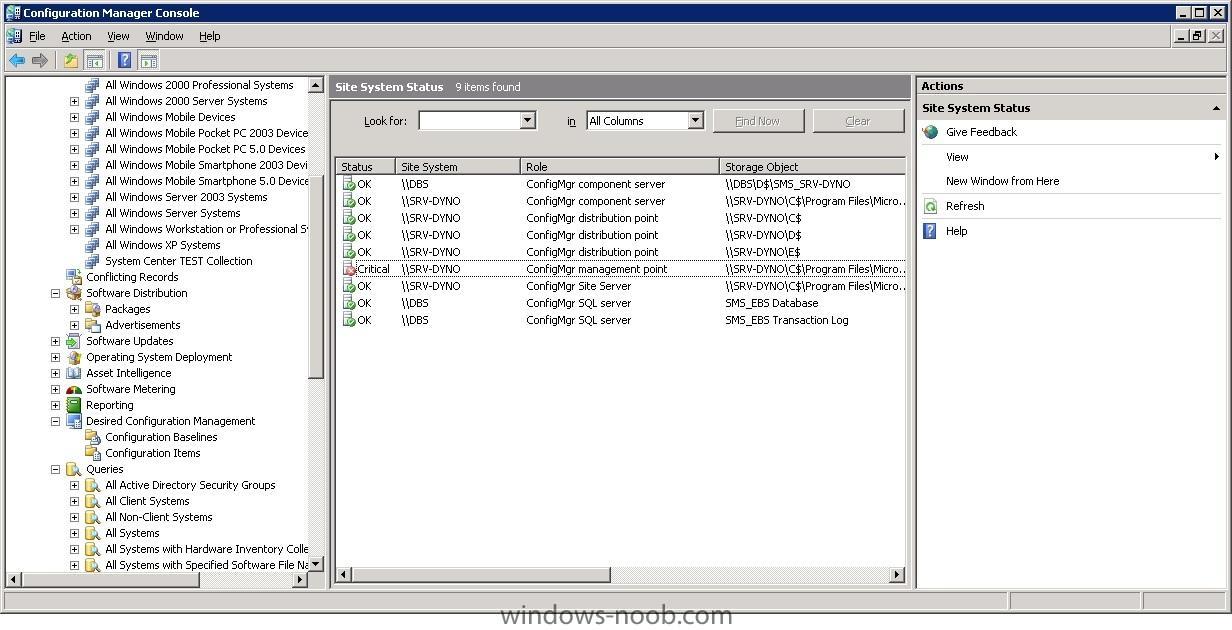Click the green Refresh icon in Actions

point(931,206)
